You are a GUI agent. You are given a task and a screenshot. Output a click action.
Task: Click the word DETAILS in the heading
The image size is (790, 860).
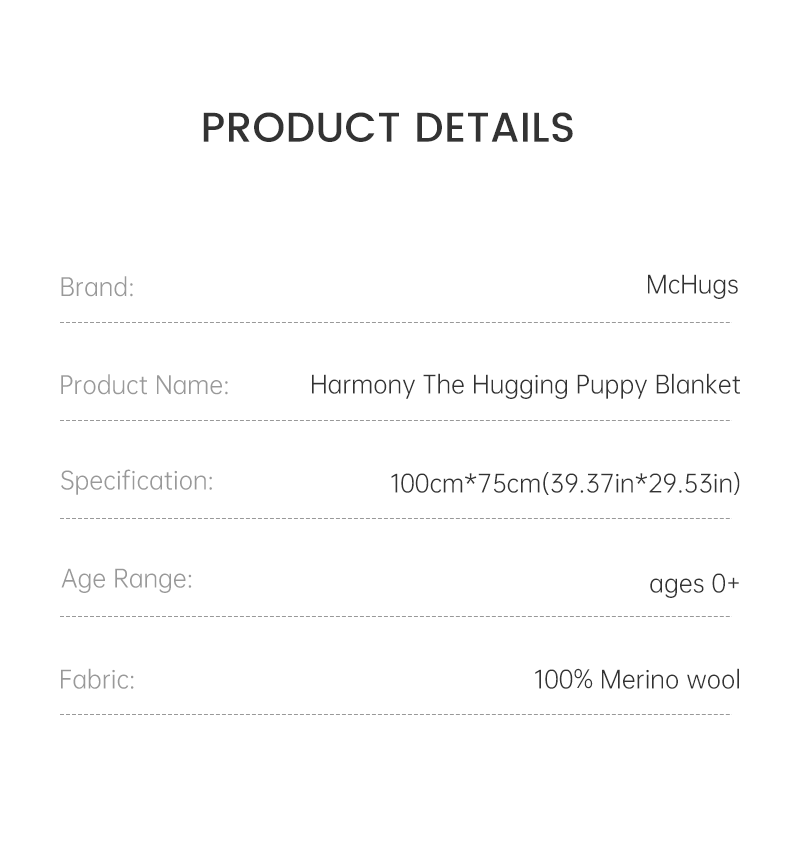point(494,129)
